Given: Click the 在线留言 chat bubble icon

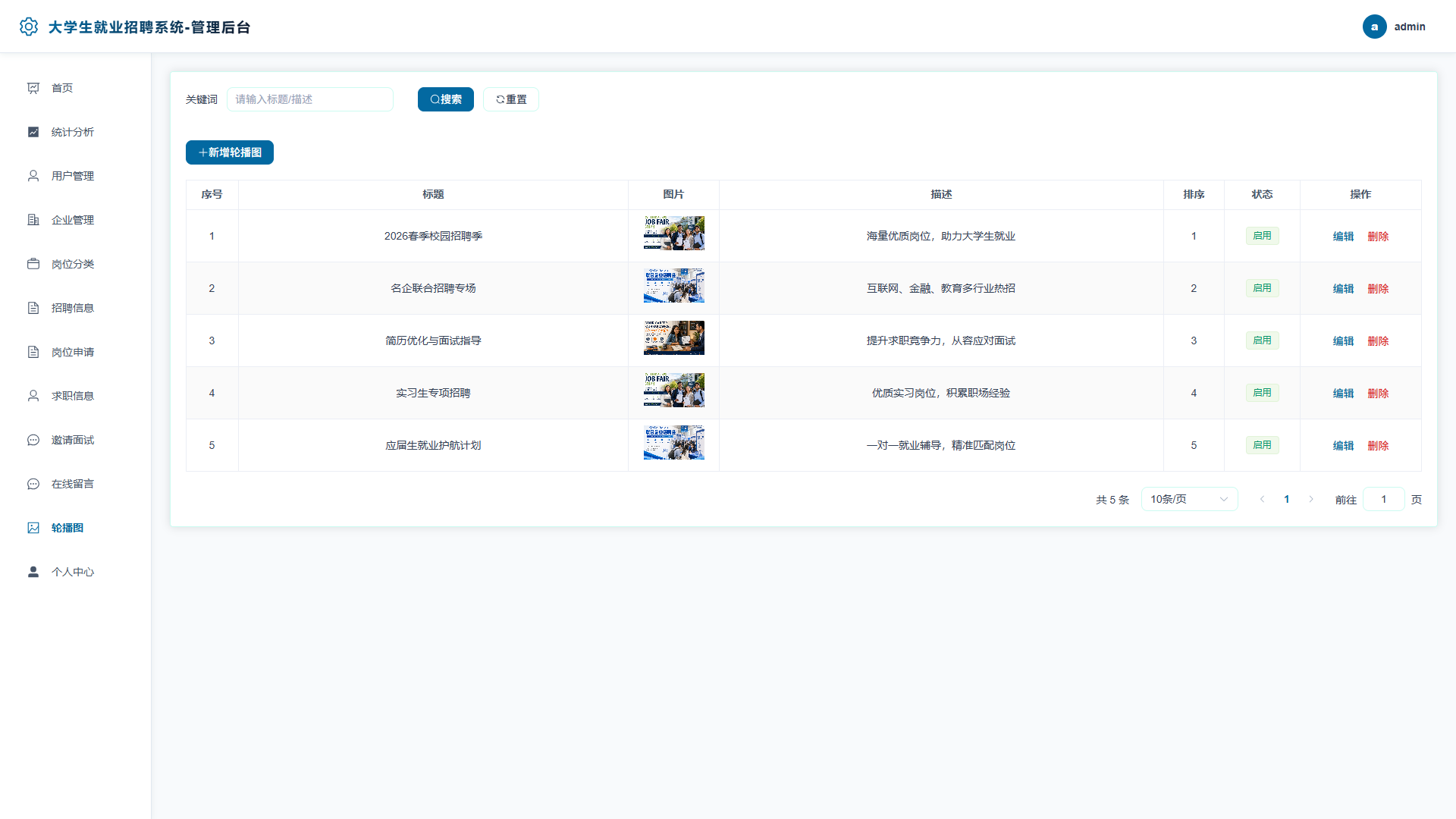Looking at the screenshot, I should 33,484.
